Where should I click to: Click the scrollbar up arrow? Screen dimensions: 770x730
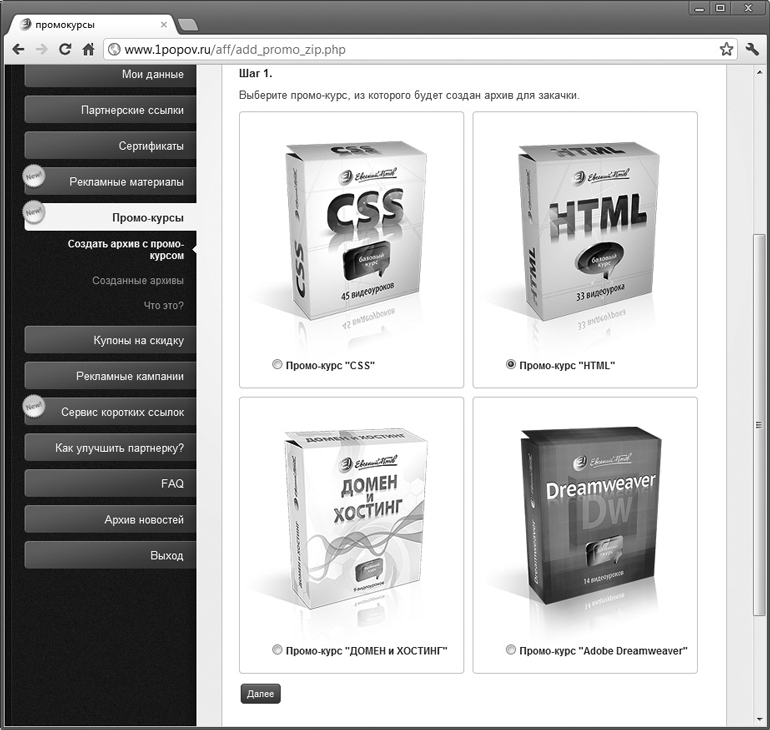pyautogui.click(x=759, y=73)
